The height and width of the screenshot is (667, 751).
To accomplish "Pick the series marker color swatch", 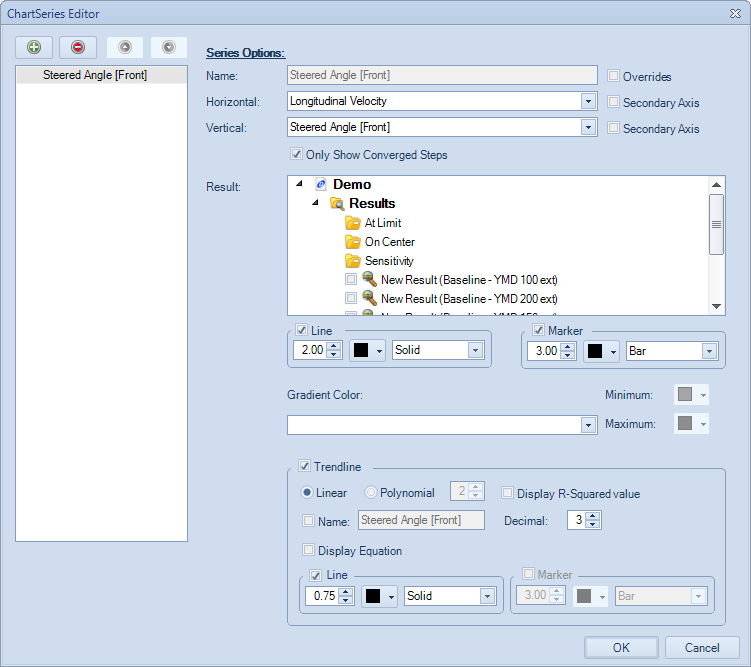I will 602,351.
